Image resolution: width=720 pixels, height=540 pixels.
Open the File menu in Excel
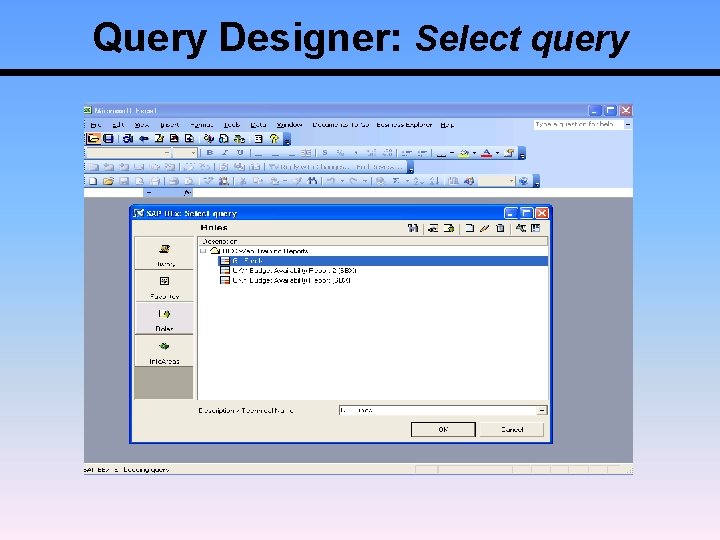pyautogui.click(x=96, y=125)
